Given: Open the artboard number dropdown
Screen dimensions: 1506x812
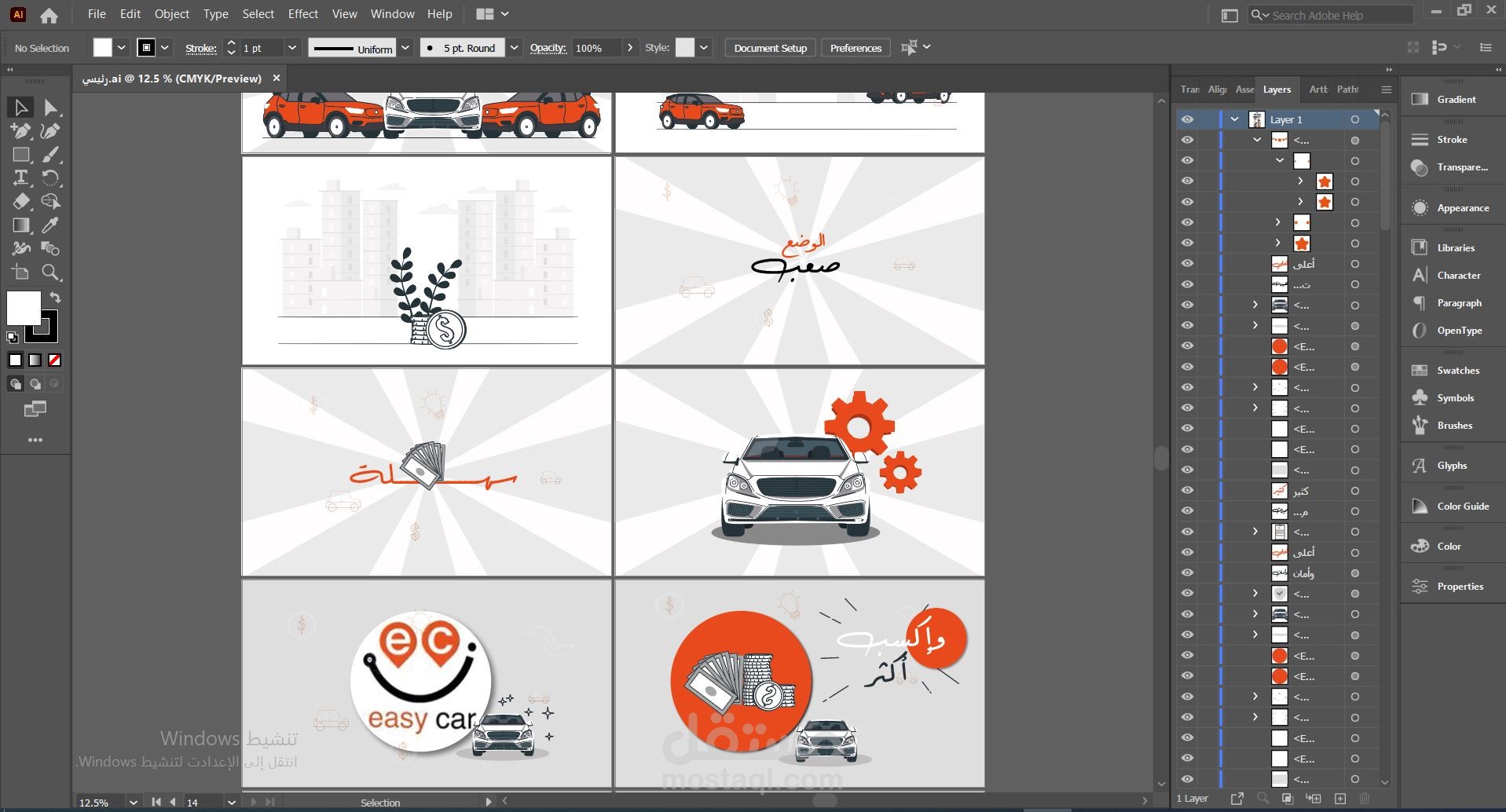Looking at the screenshot, I should 231,803.
